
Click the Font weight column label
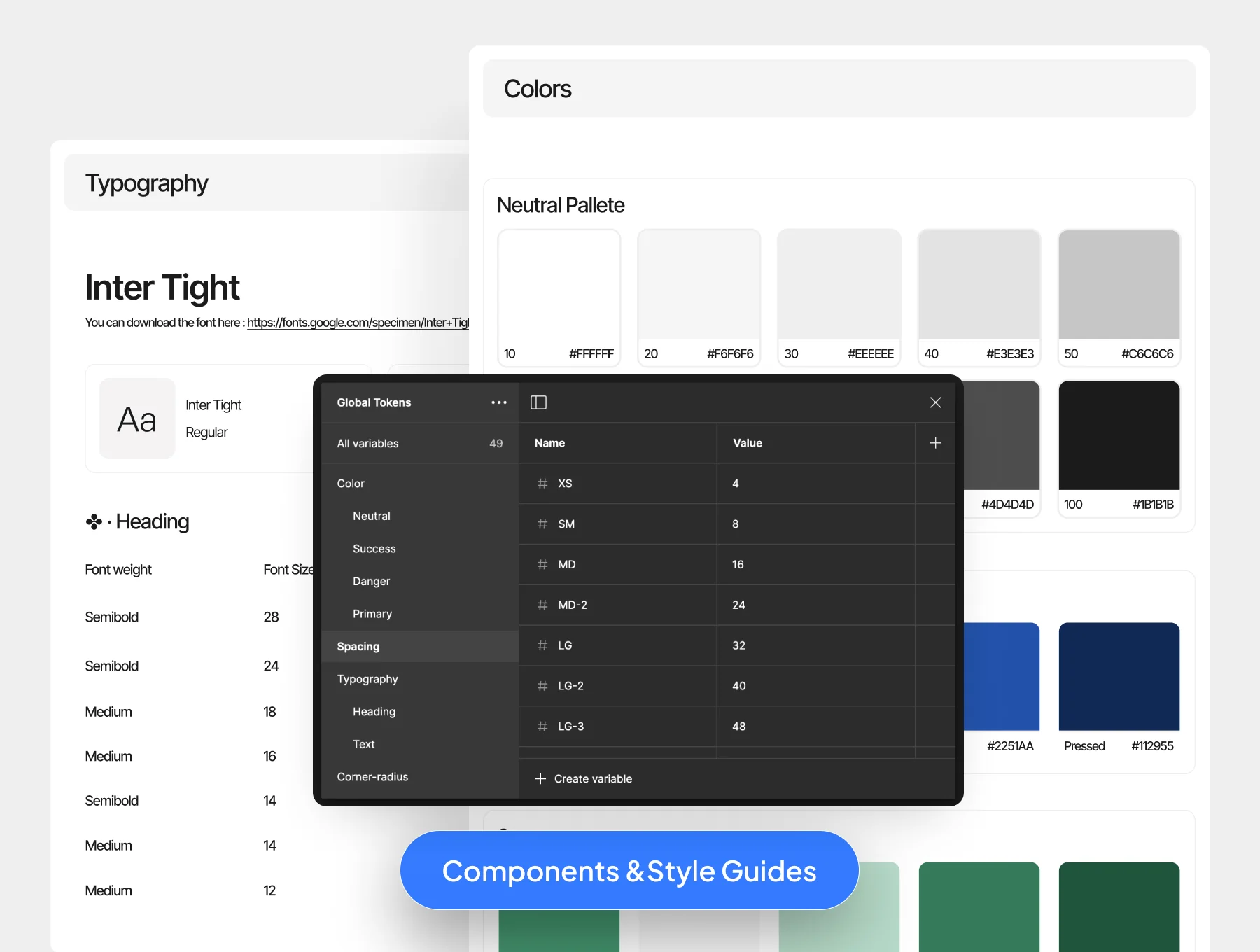[x=118, y=570]
